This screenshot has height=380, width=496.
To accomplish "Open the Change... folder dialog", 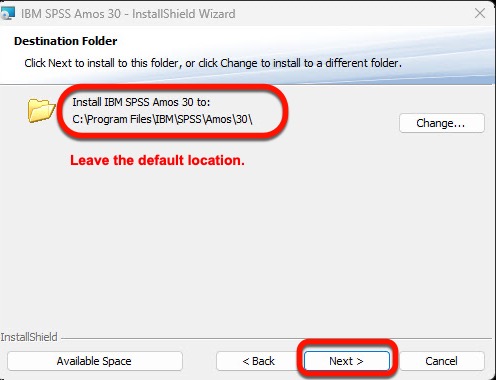I will coord(442,123).
